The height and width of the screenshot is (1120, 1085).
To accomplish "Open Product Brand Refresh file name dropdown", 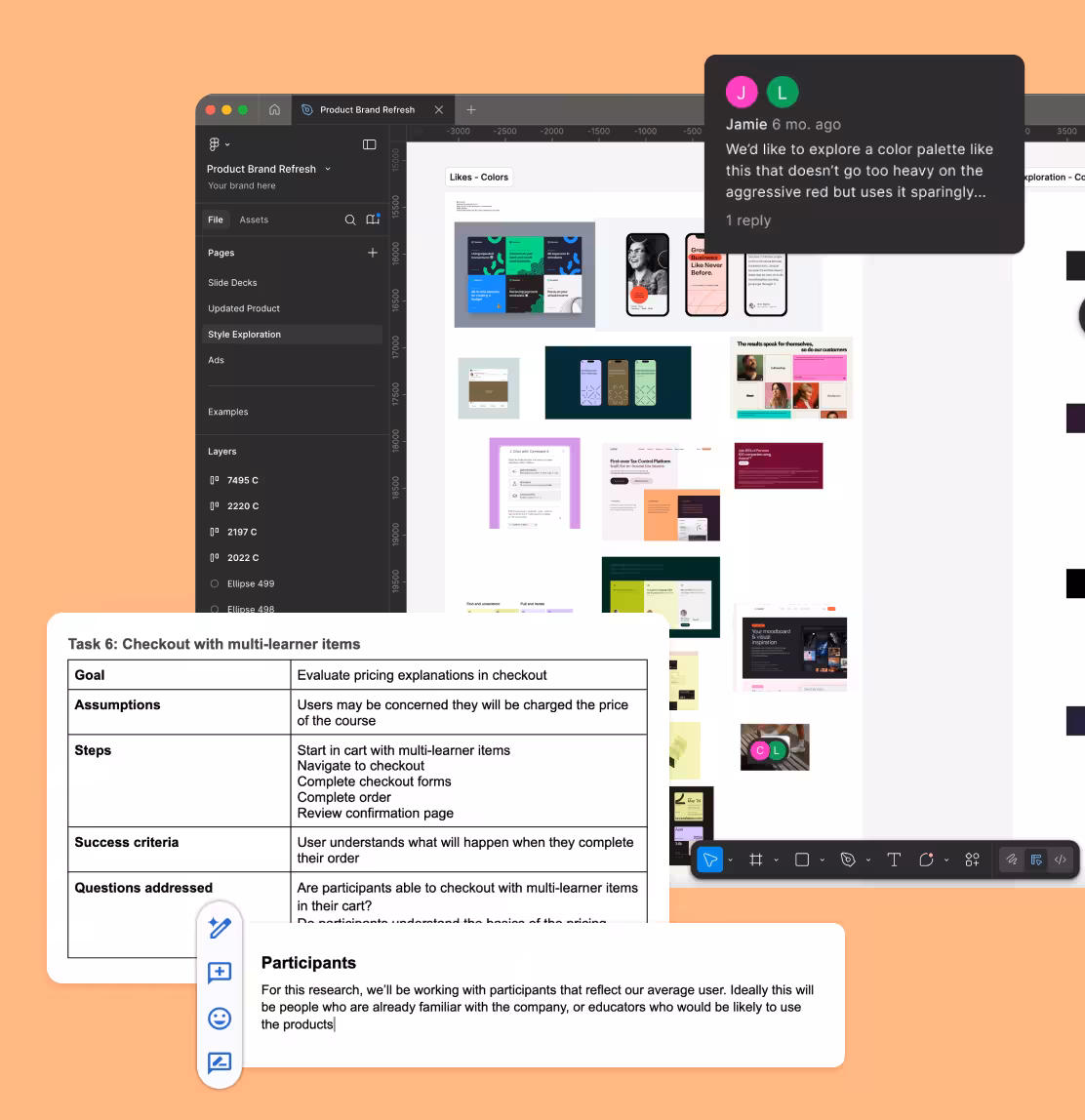I will [328, 170].
